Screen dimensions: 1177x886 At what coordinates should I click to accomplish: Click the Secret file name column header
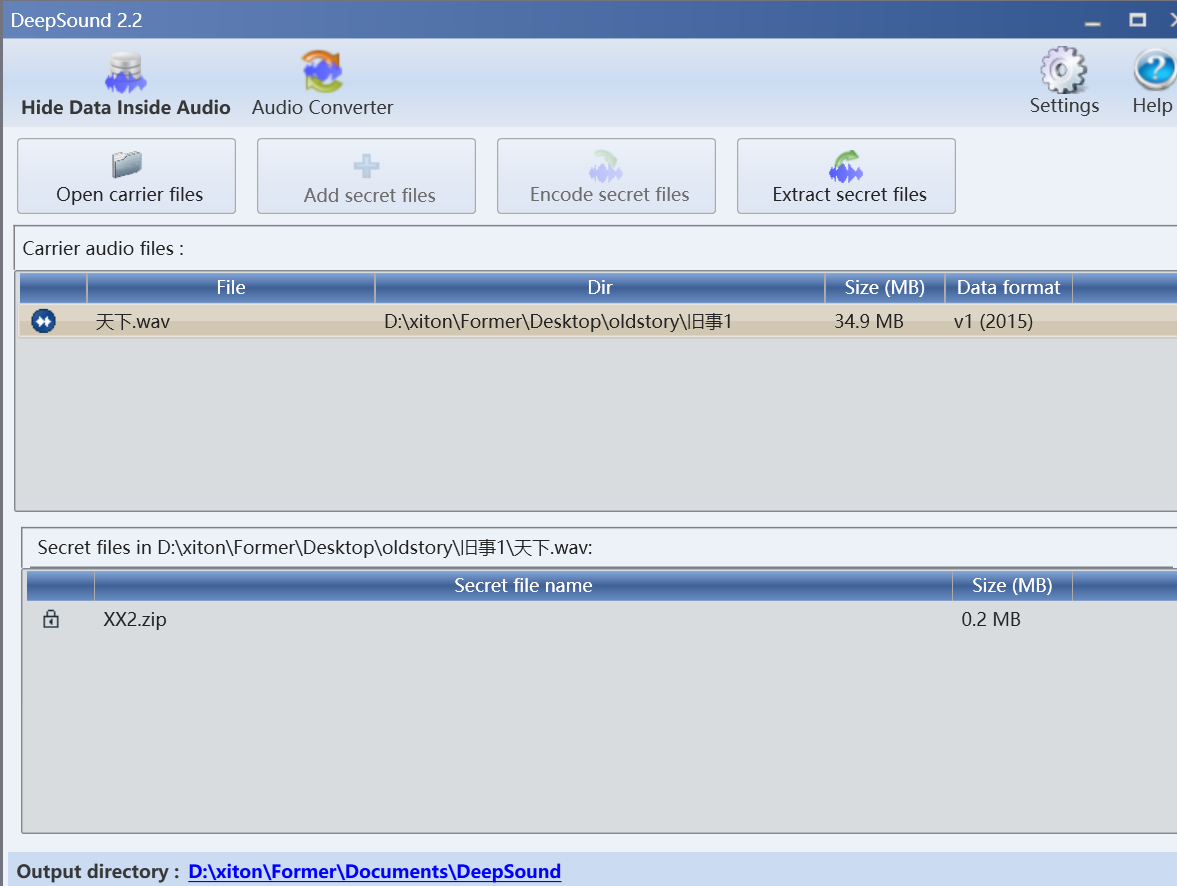523,586
